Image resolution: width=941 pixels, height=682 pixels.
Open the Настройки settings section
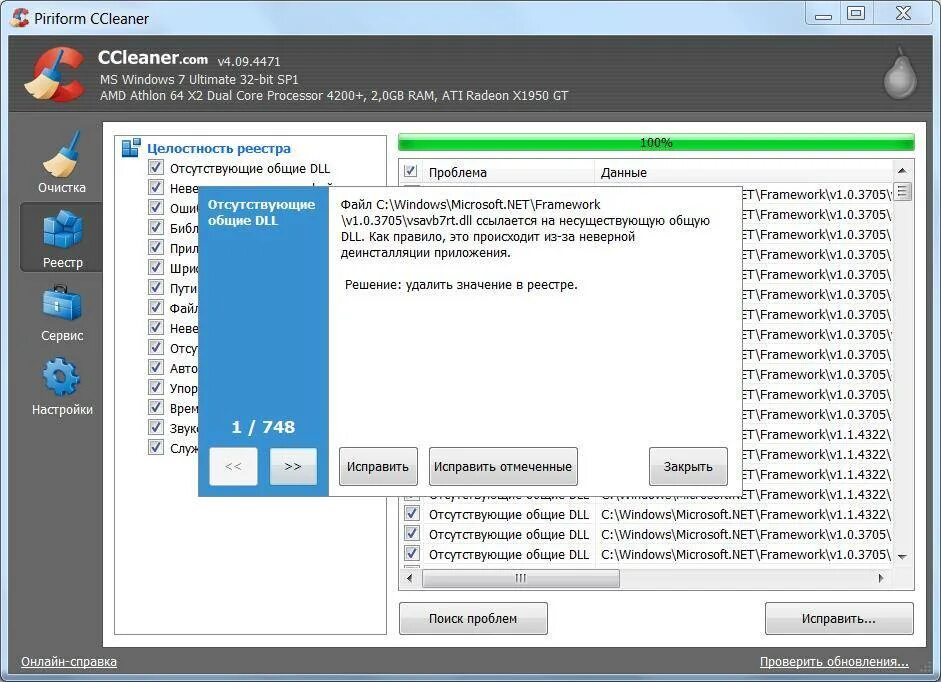(62, 387)
